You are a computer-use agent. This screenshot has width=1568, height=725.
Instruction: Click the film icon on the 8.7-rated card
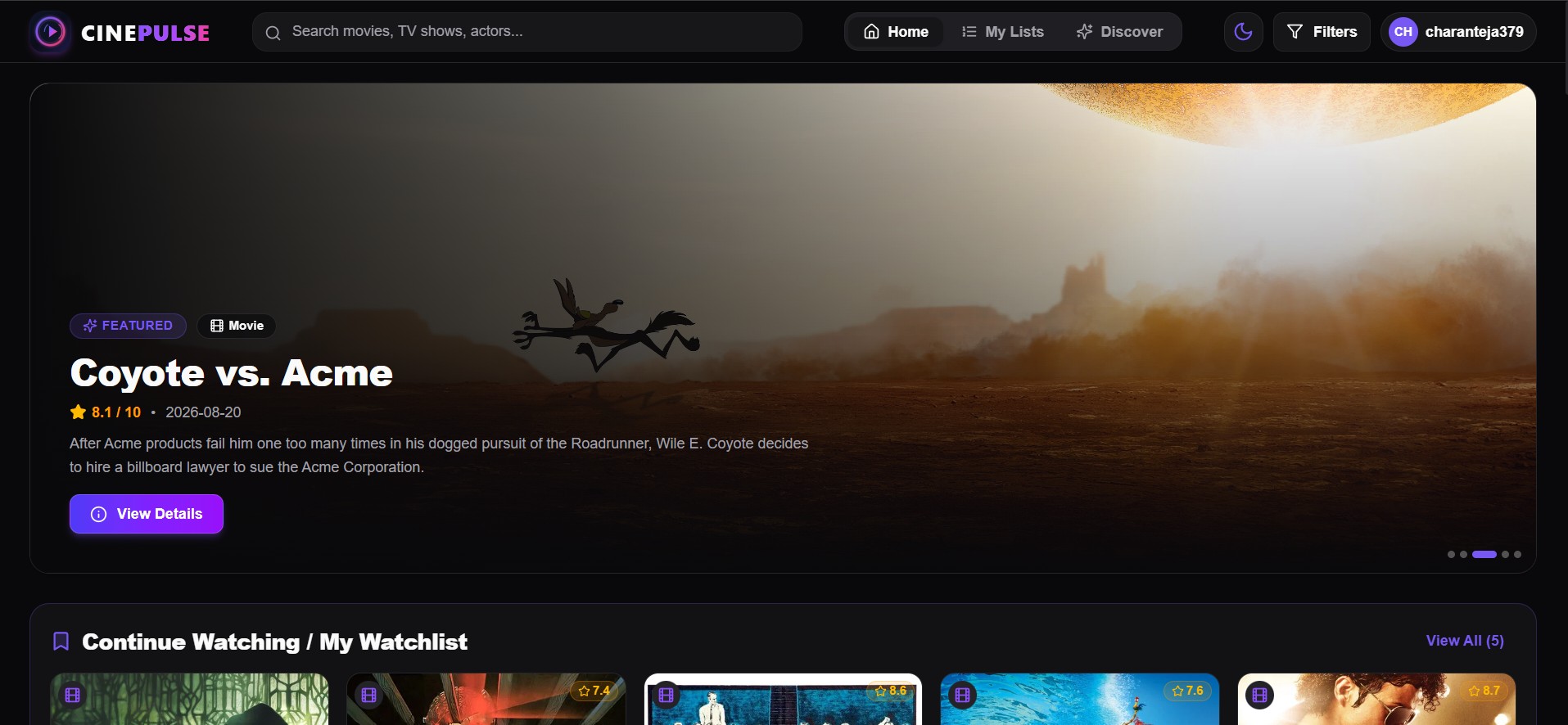point(1260,696)
